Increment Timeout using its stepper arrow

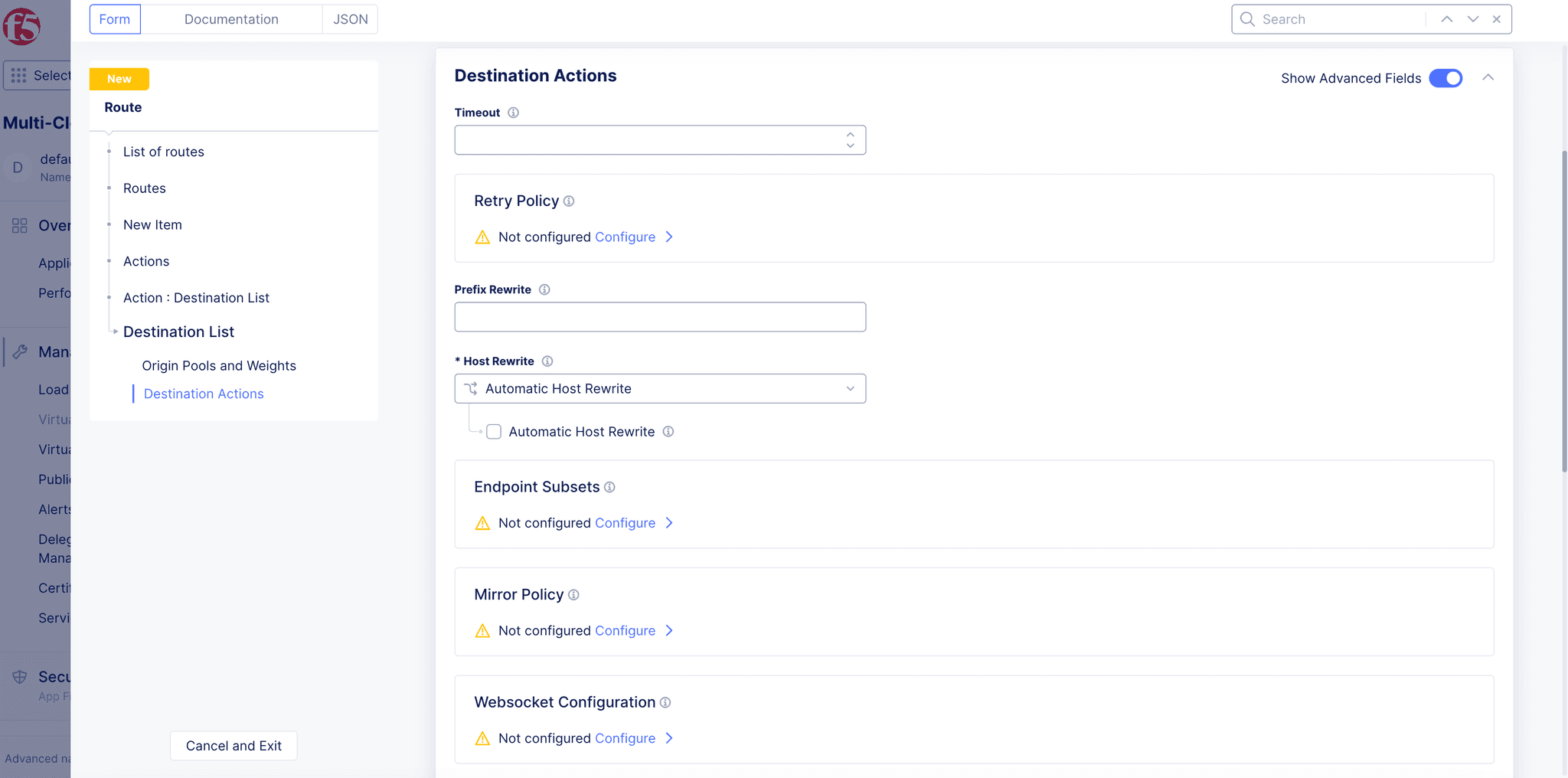click(x=850, y=133)
